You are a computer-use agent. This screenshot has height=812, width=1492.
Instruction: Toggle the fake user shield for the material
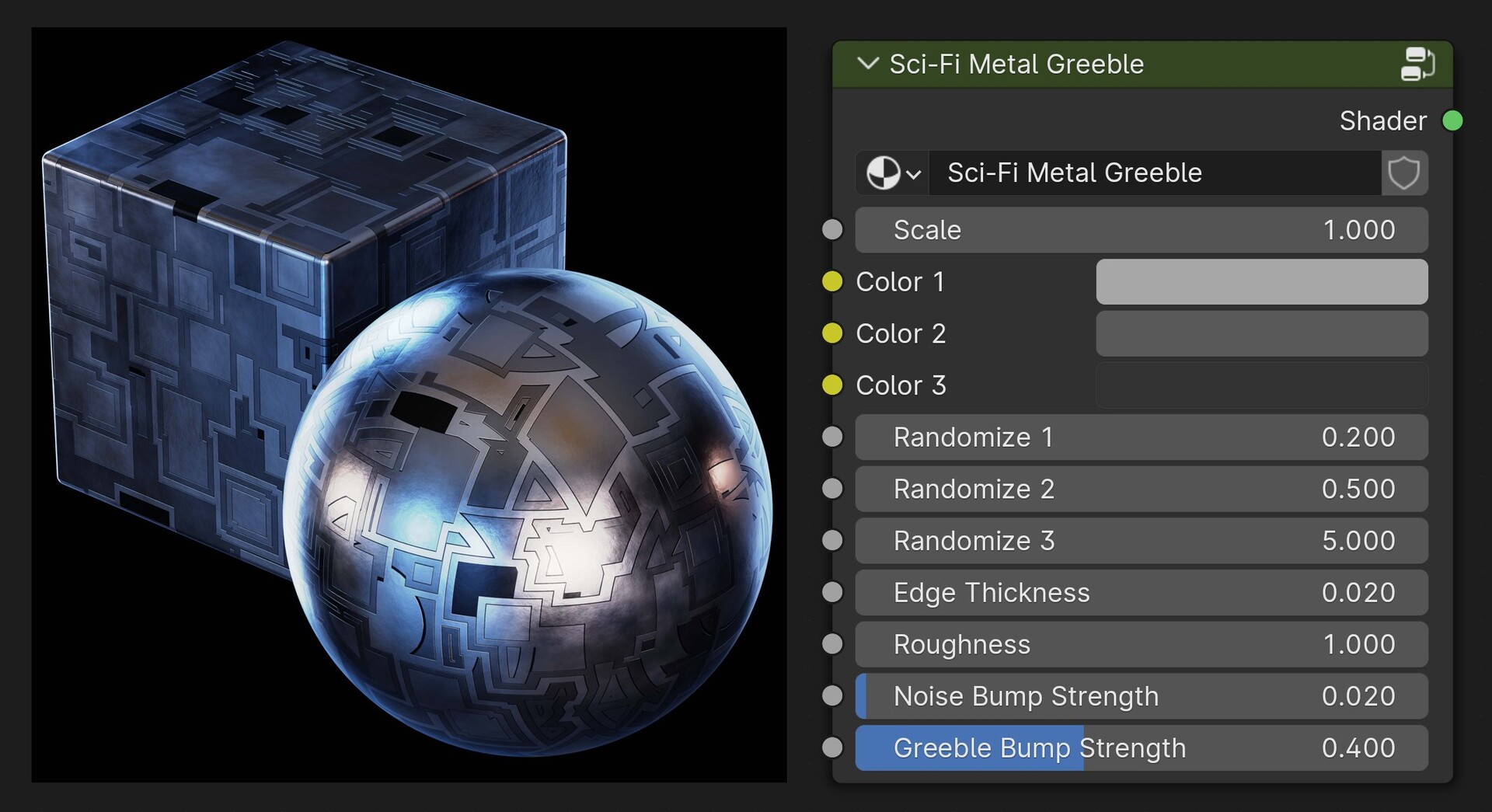1405,173
